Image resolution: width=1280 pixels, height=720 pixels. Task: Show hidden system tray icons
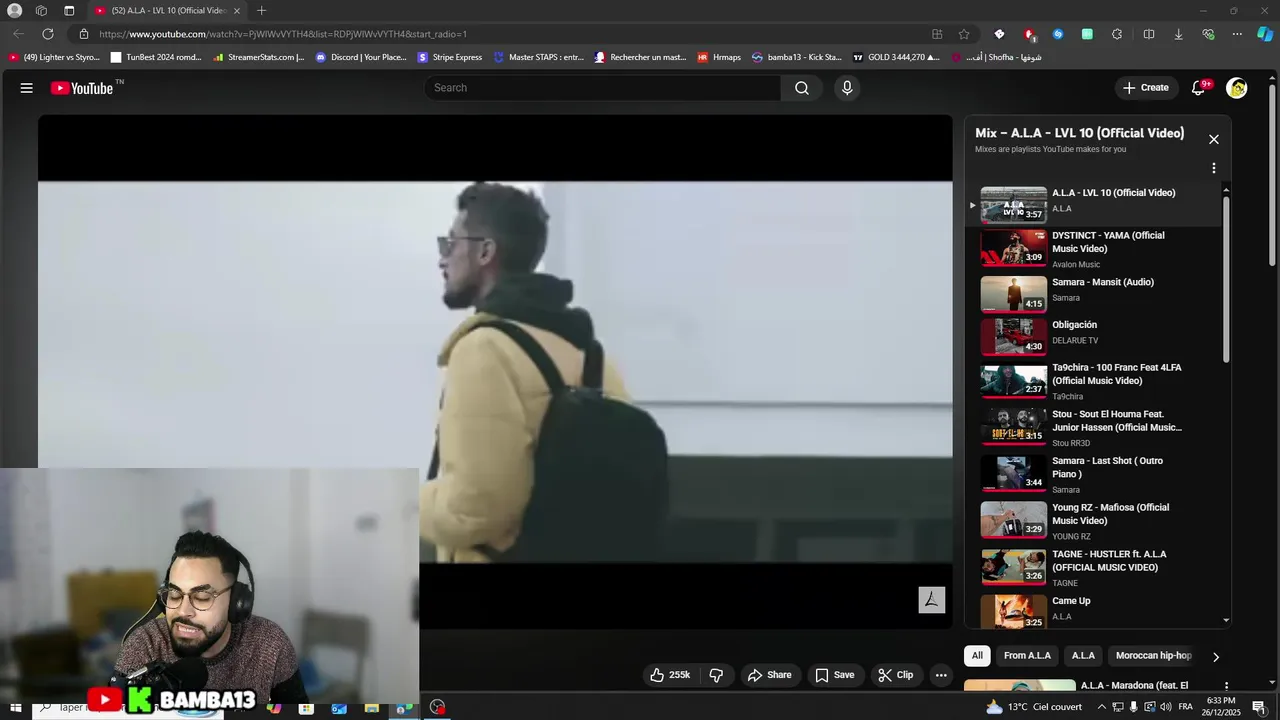tap(1103, 707)
